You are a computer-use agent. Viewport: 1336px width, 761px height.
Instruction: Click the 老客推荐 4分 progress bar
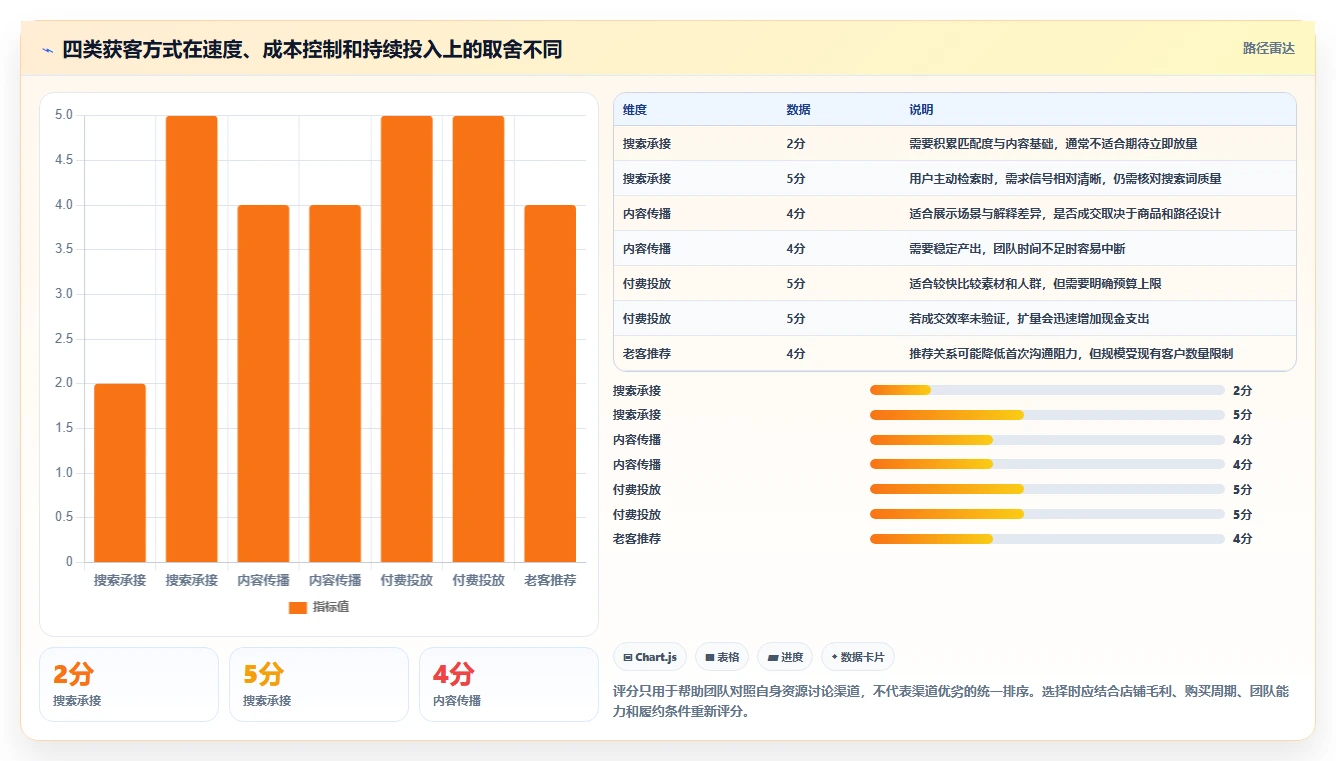tap(1047, 539)
